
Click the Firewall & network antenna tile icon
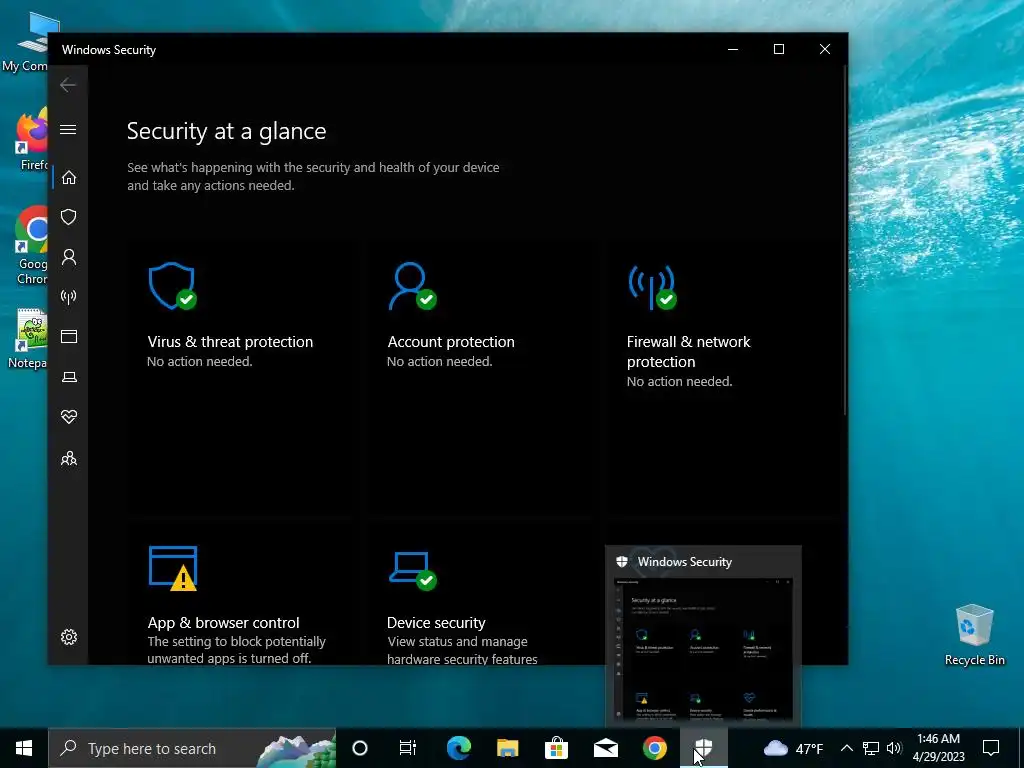(x=652, y=287)
